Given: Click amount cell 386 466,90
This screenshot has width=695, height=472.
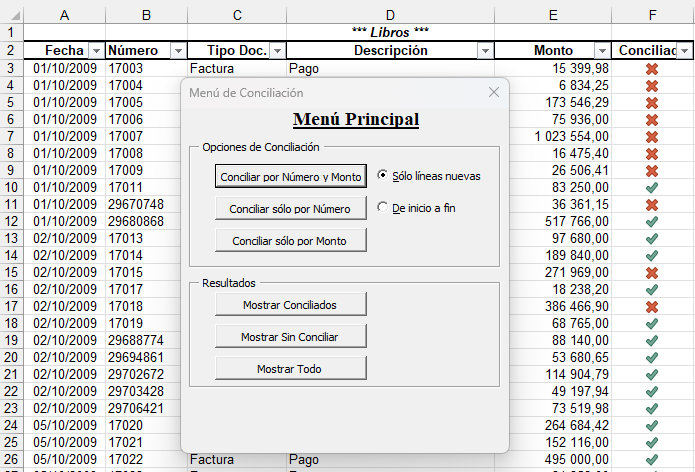Looking at the screenshot, I should point(560,306).
